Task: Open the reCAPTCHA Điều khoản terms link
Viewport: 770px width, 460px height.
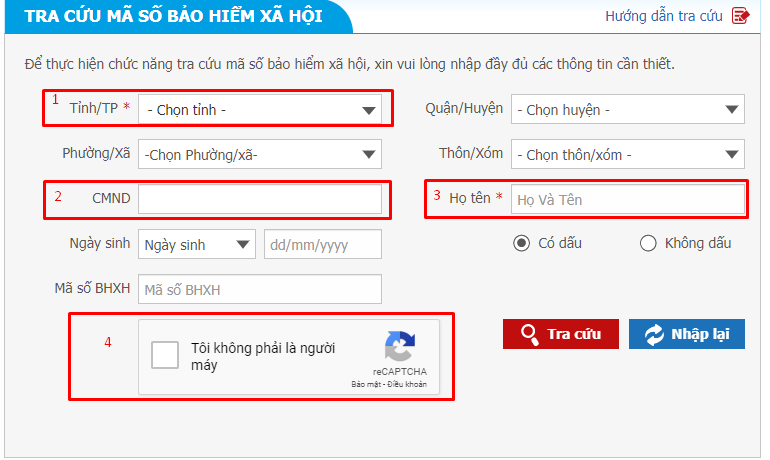Action: coord(407,384)
